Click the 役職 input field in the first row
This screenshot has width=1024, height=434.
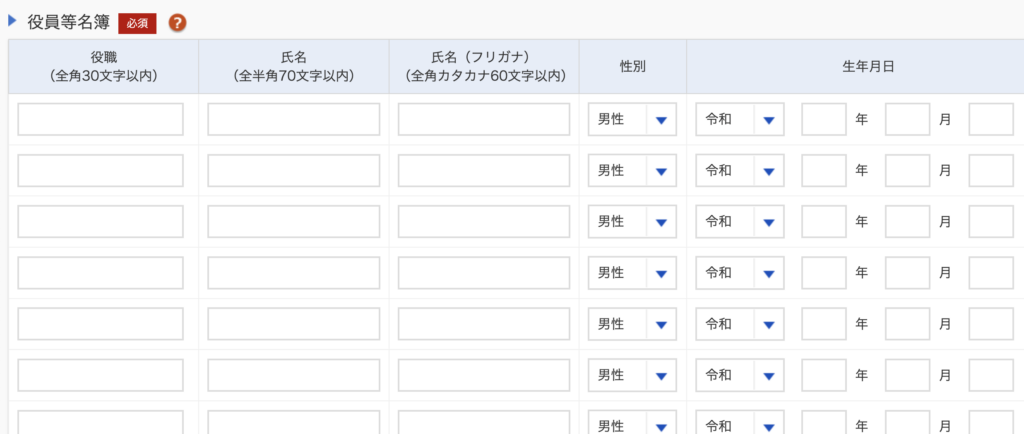pyautogui.click(x=101, y=119)
